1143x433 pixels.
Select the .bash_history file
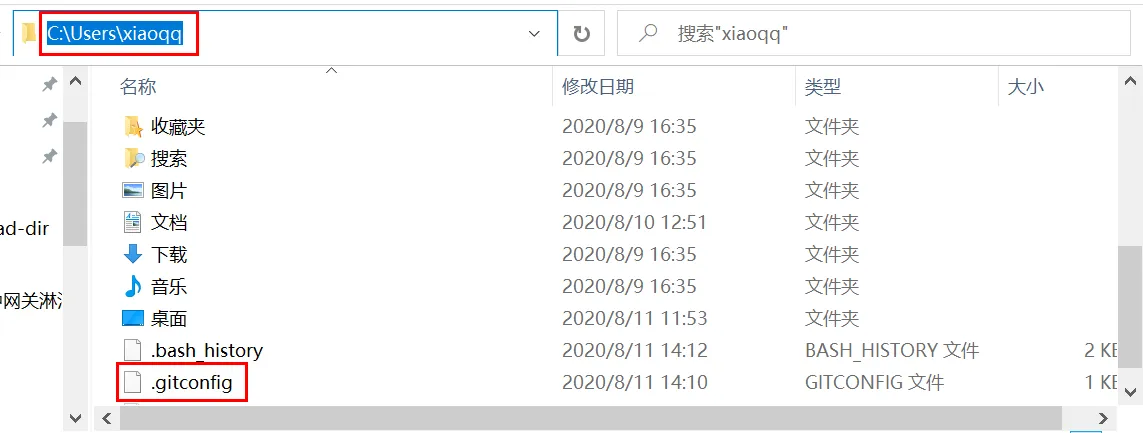[x=194, y=351]
